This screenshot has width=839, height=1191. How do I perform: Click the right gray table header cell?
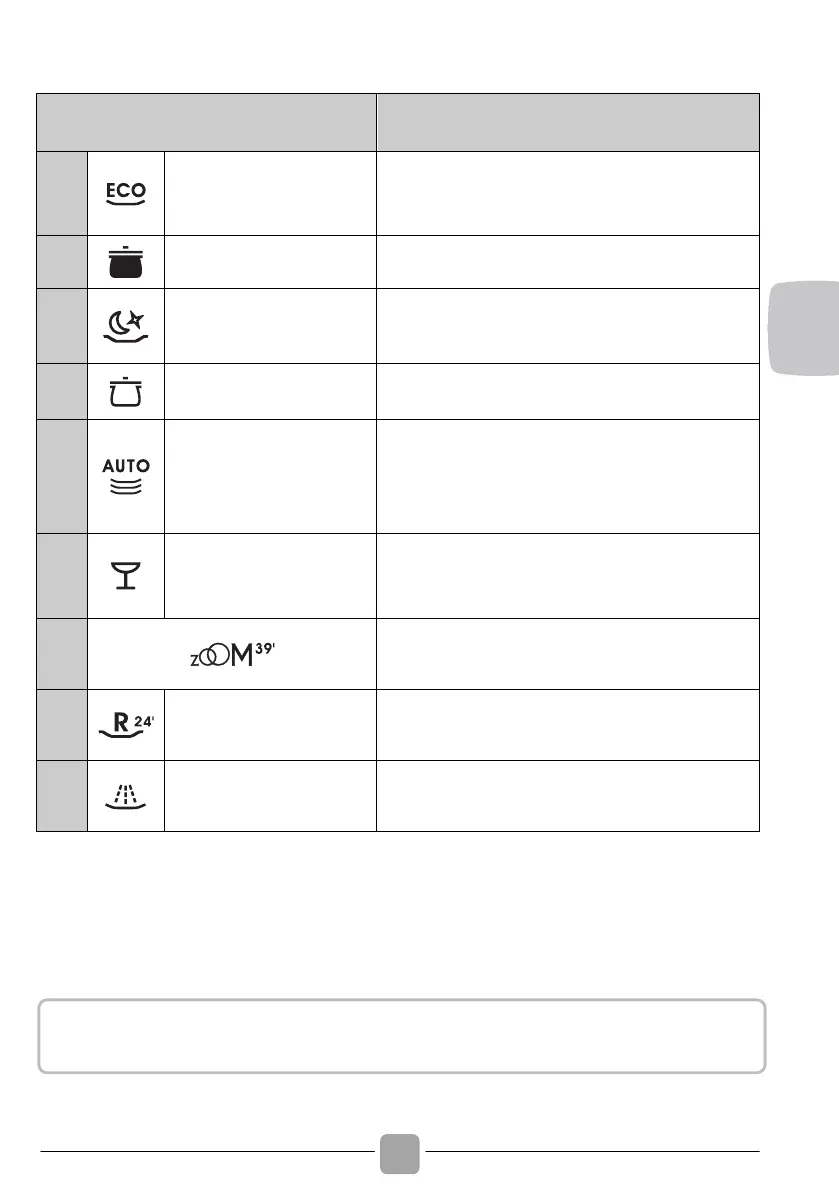coord(567,123)
